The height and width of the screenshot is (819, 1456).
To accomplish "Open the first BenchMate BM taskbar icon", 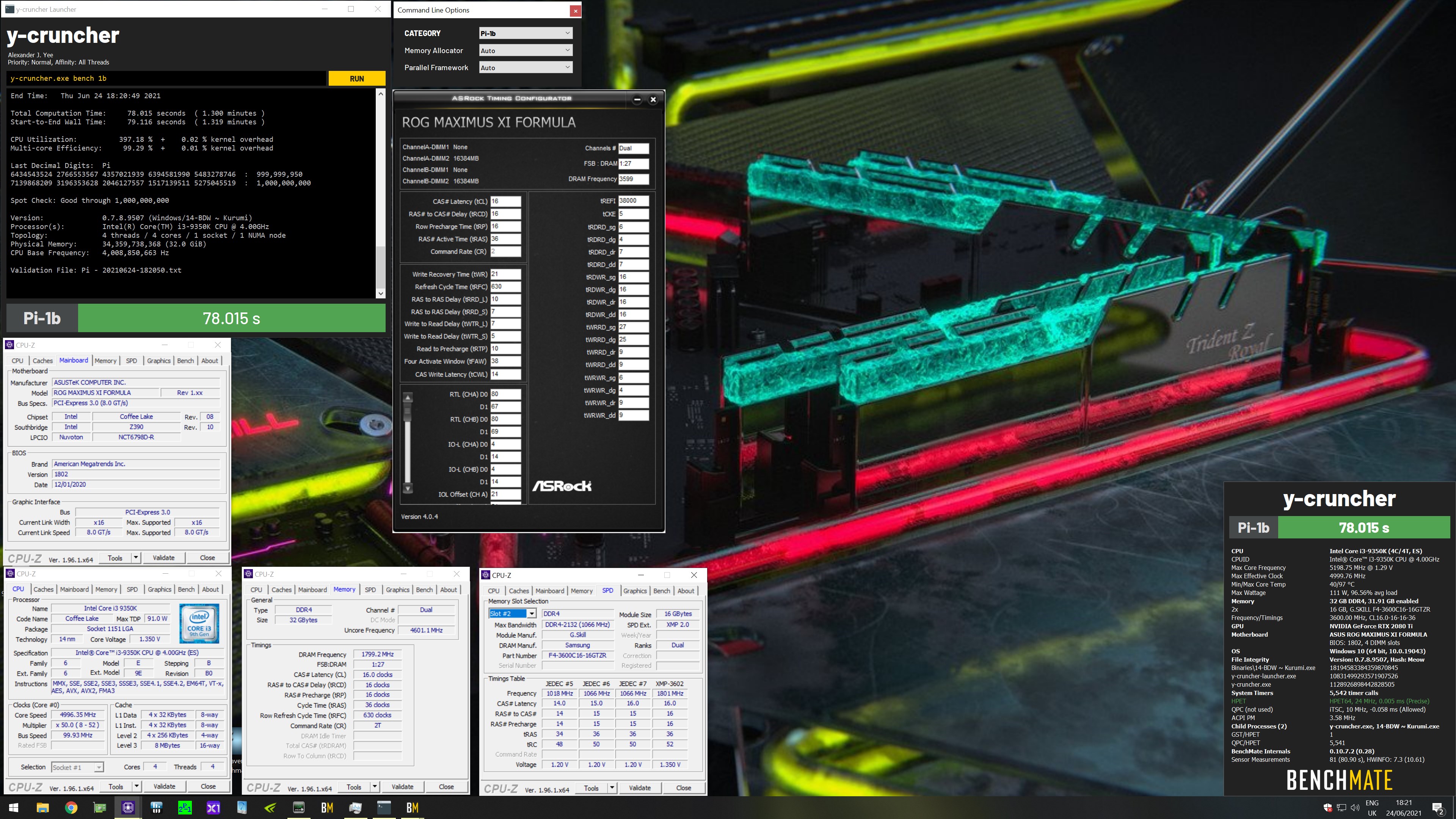I will pyautogui.click(x=327, y=808).
